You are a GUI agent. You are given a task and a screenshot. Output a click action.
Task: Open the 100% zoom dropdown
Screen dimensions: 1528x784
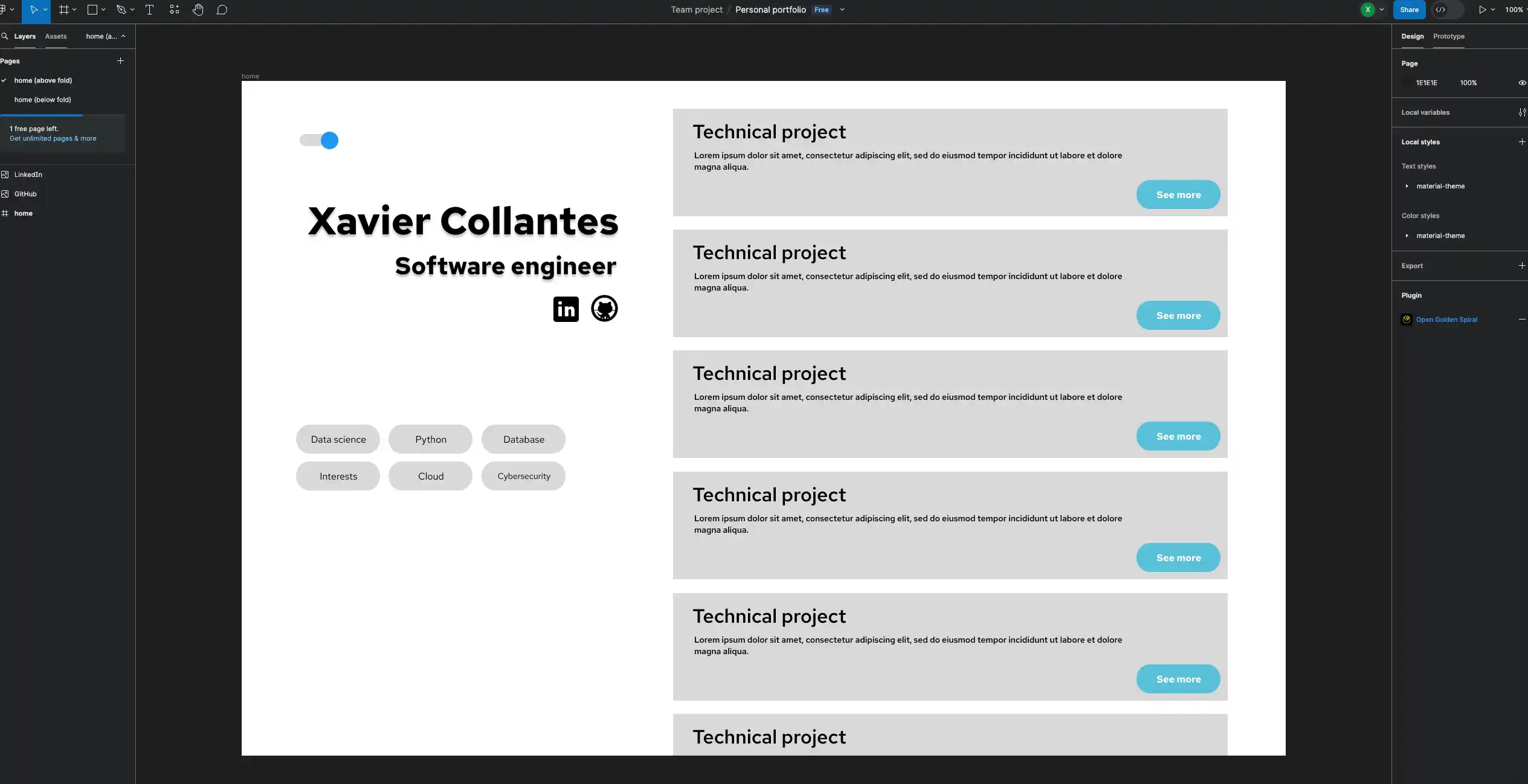1513,10
